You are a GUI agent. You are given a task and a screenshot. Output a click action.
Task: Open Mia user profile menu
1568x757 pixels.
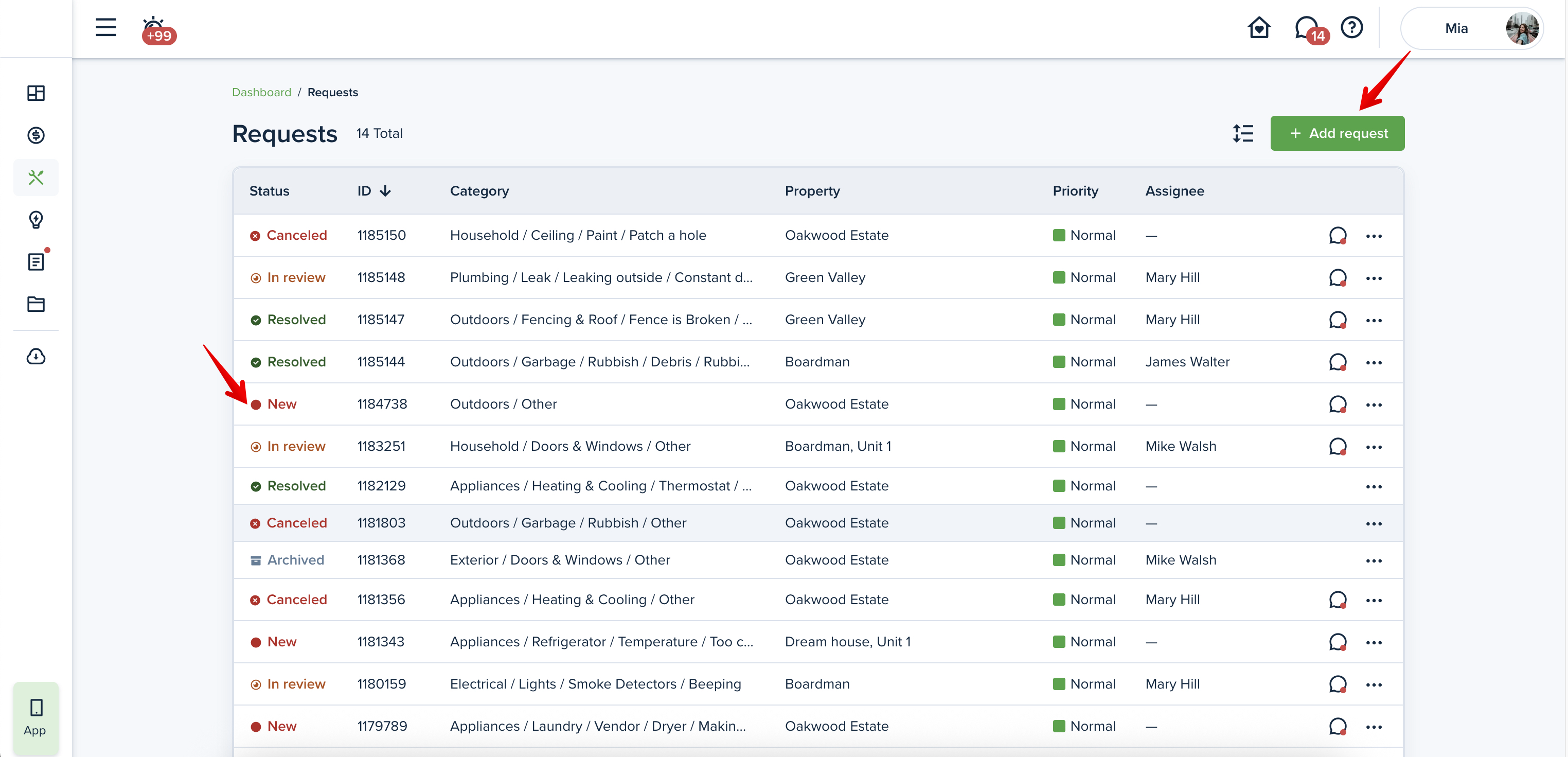pos(1471,28)
